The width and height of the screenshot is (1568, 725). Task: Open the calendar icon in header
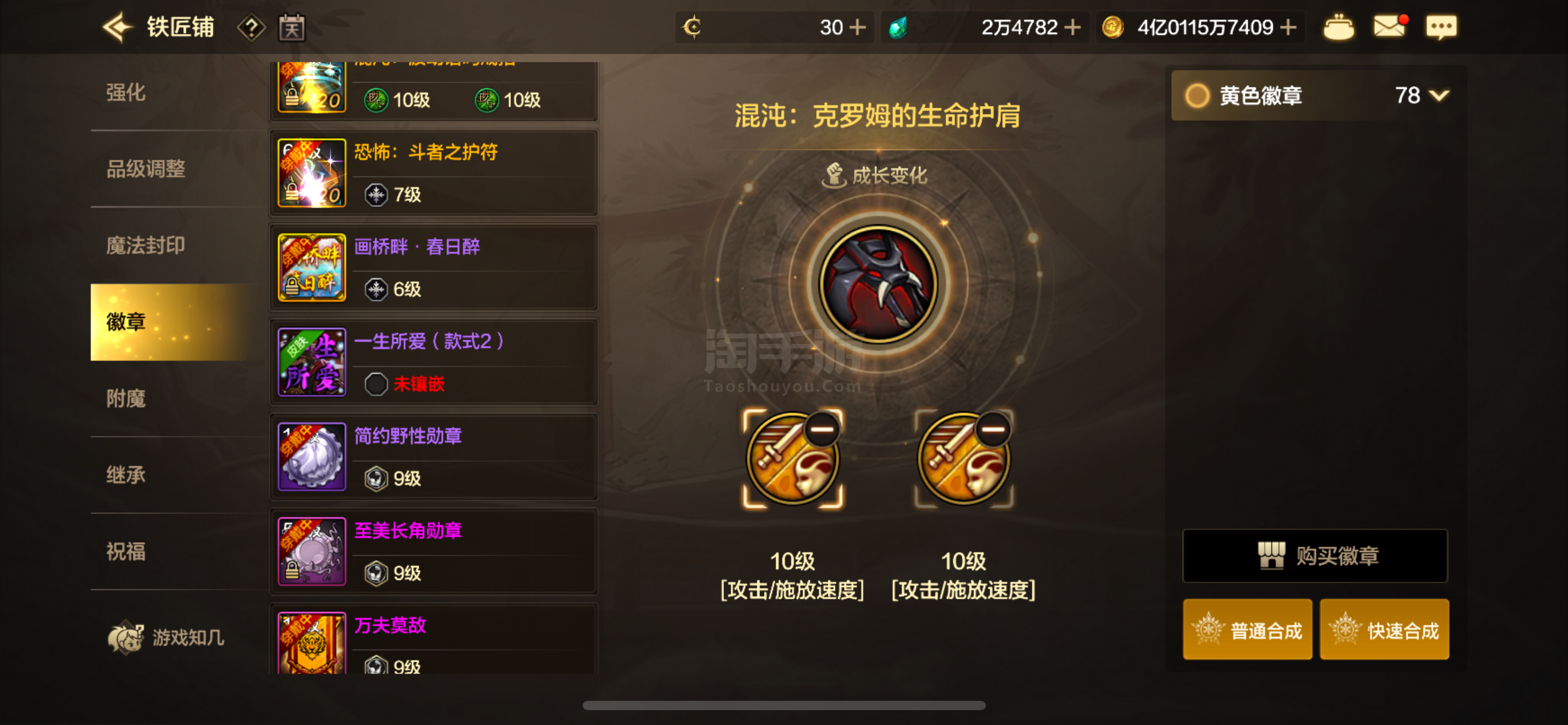(292, 28)
